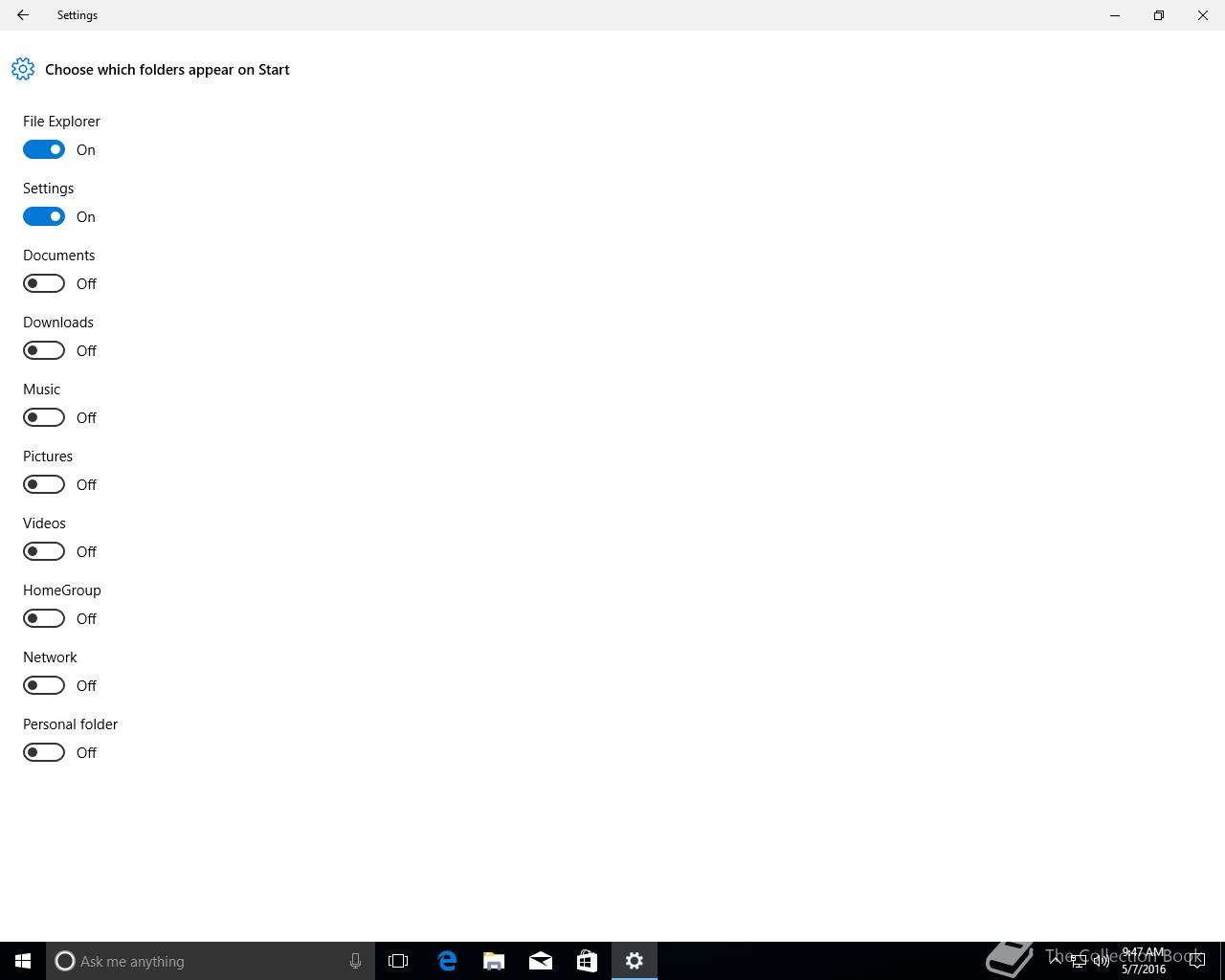Screen dimensions: 1225x980
Task: Show hidden system tray icons
Action: 1056,960
